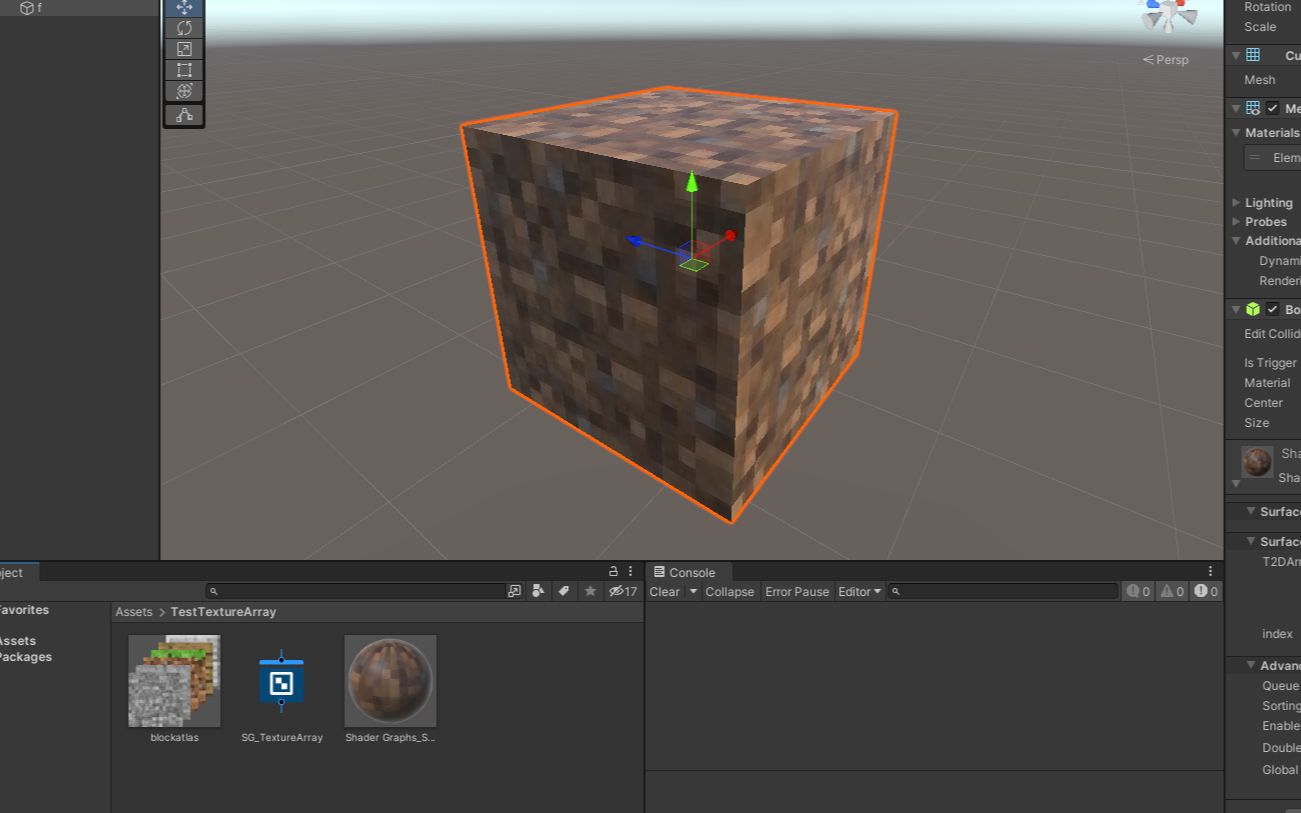
Task: Expand the Lighting section in the Inspector
Action: pos(1237,202)
